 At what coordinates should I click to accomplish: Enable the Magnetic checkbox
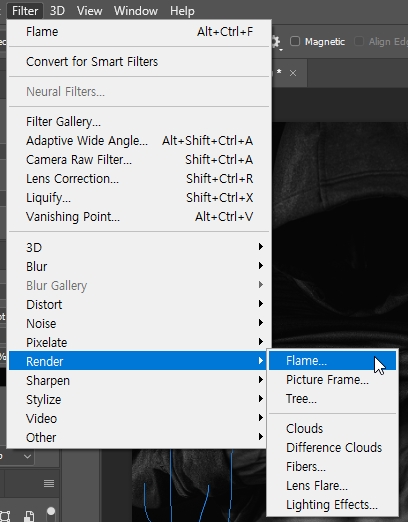tap(295, 41)
